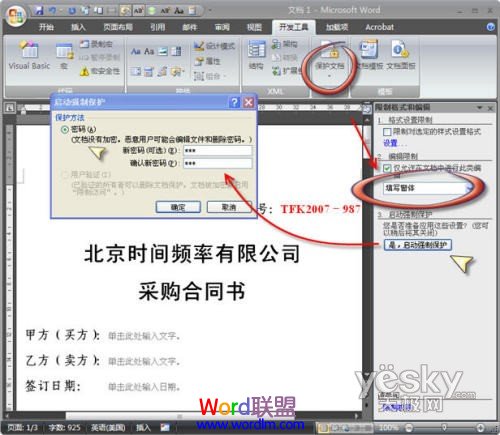Open the task pane options arrow
Screen dimensions: 500x435
point(480,107)
